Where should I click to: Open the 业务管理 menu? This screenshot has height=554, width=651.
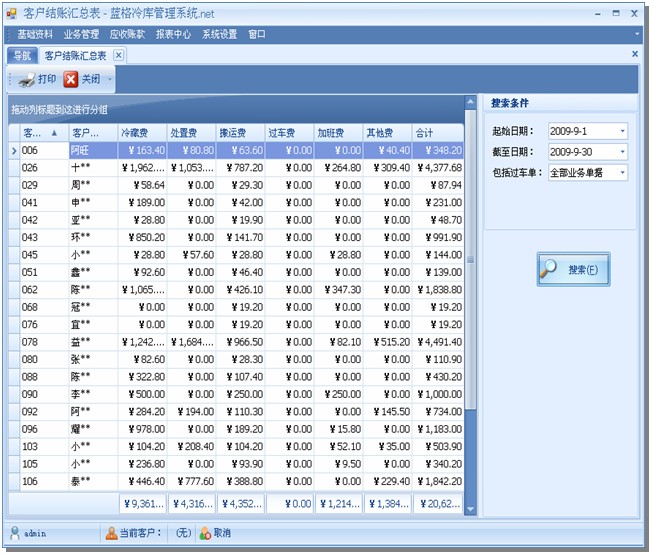click(x=81, y=34)
